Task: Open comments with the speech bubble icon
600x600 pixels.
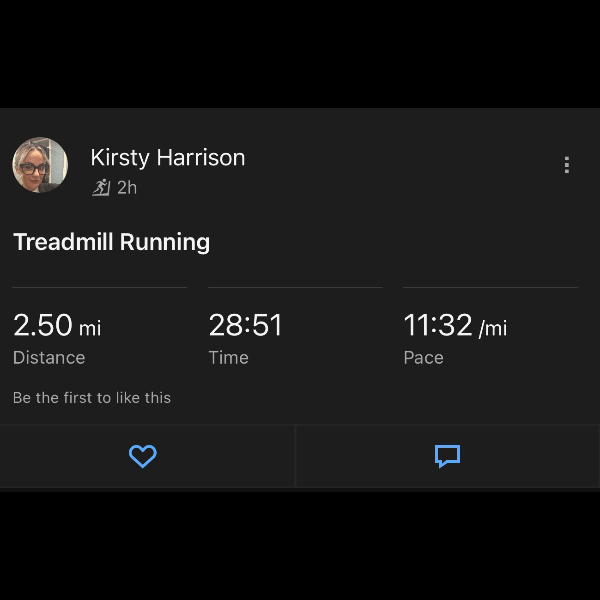Action: click(447, 457)
